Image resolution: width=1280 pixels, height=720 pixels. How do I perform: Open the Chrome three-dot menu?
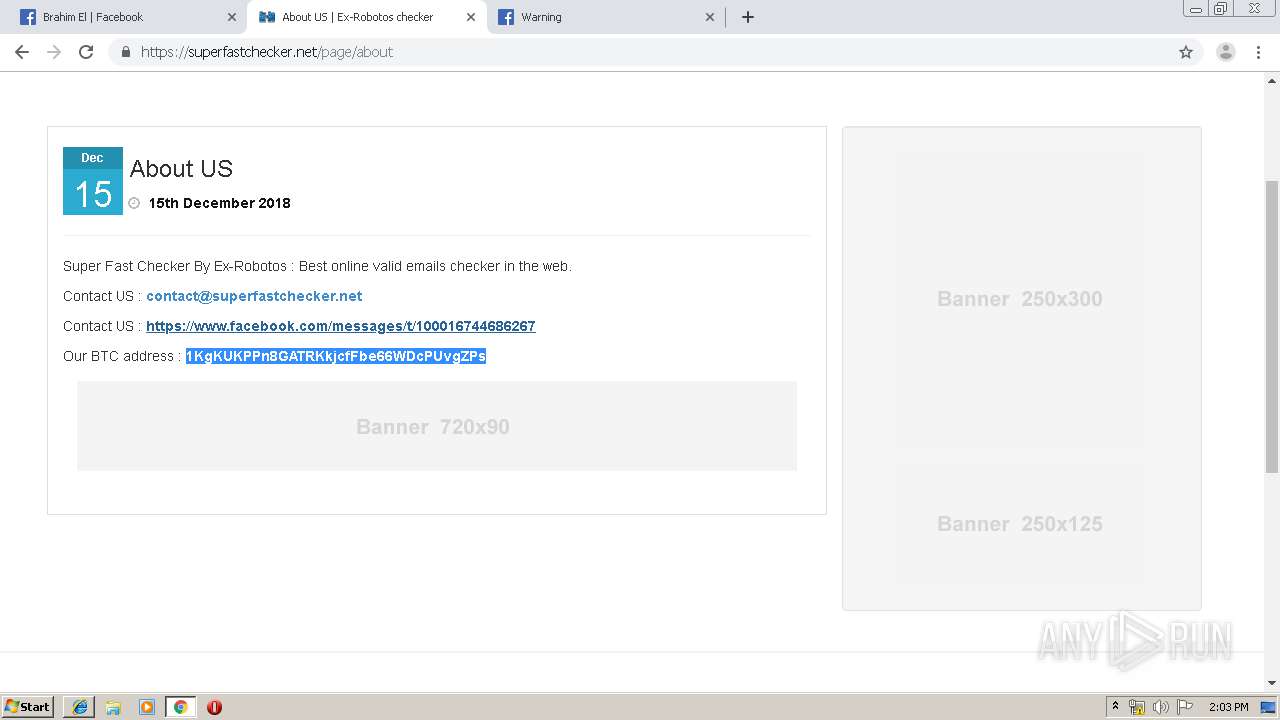coord(1259,52)
